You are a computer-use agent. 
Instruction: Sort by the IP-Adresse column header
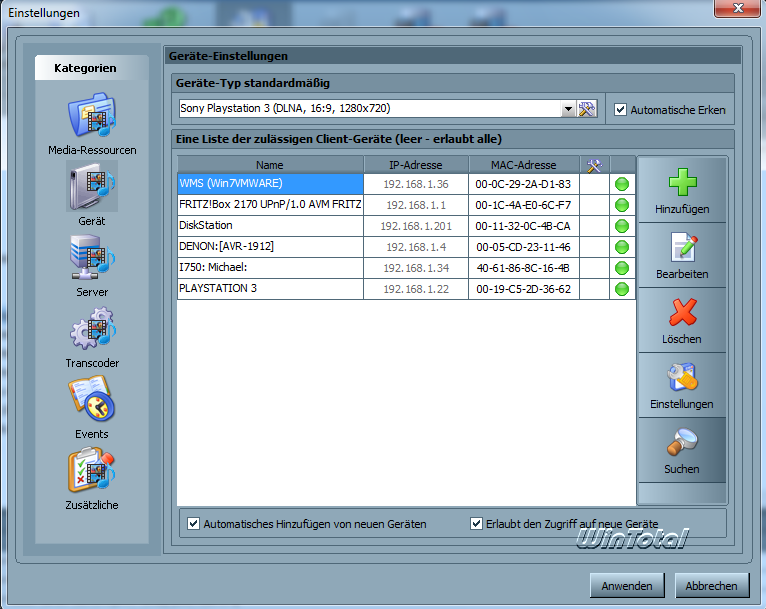point(416,165)
